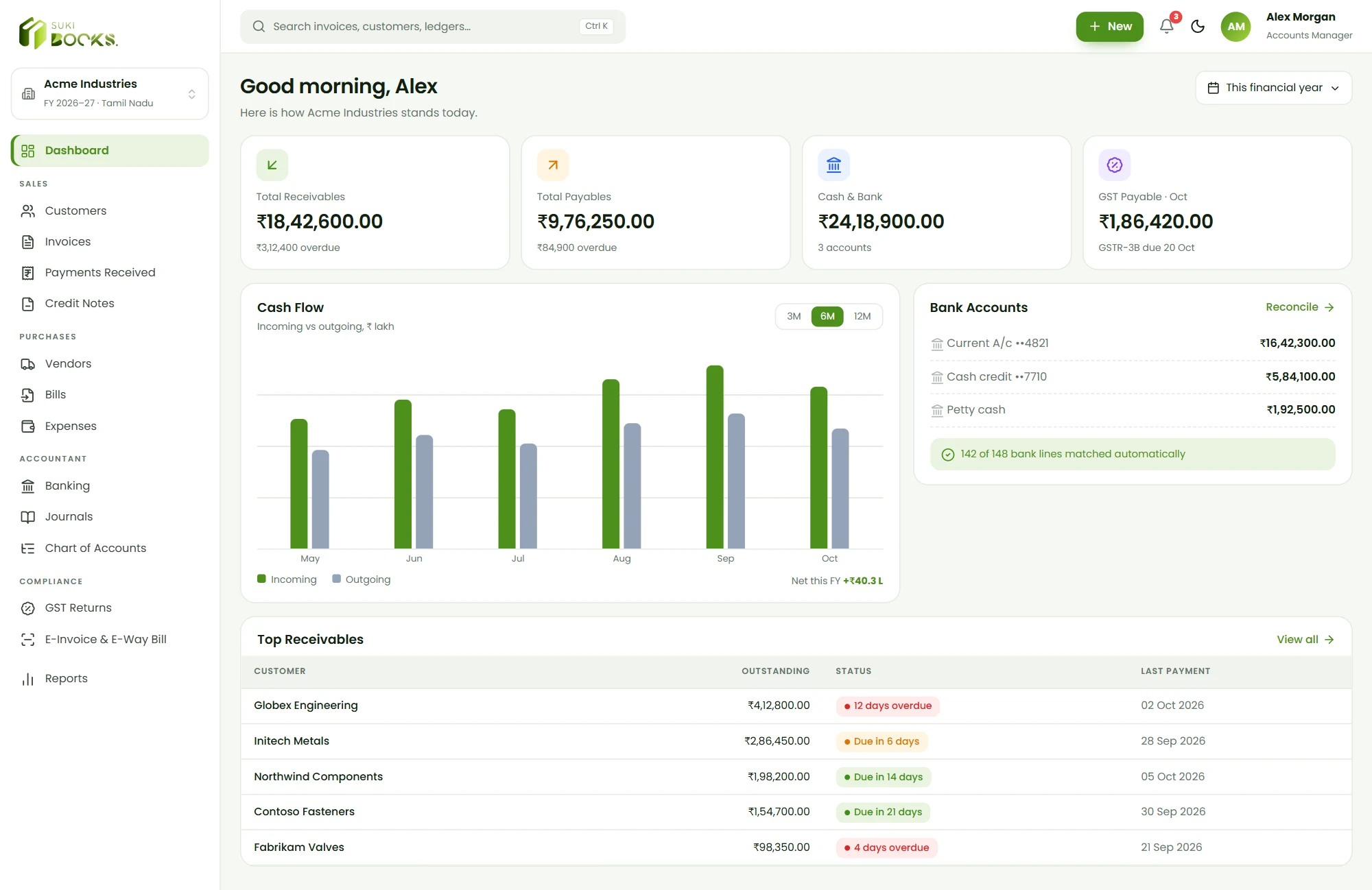
Task: Click the Reconcile link
Action: pos(1299,307)
